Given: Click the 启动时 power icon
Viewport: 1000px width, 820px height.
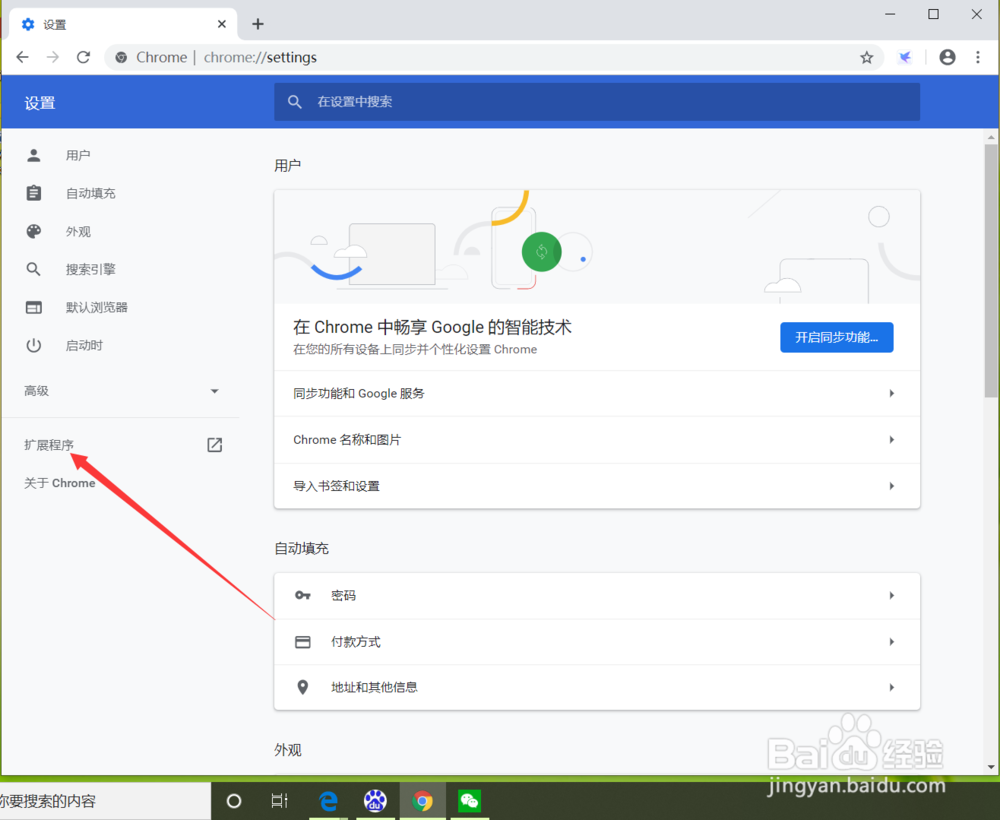Looking at the screenshot, I should pos(33,345).
